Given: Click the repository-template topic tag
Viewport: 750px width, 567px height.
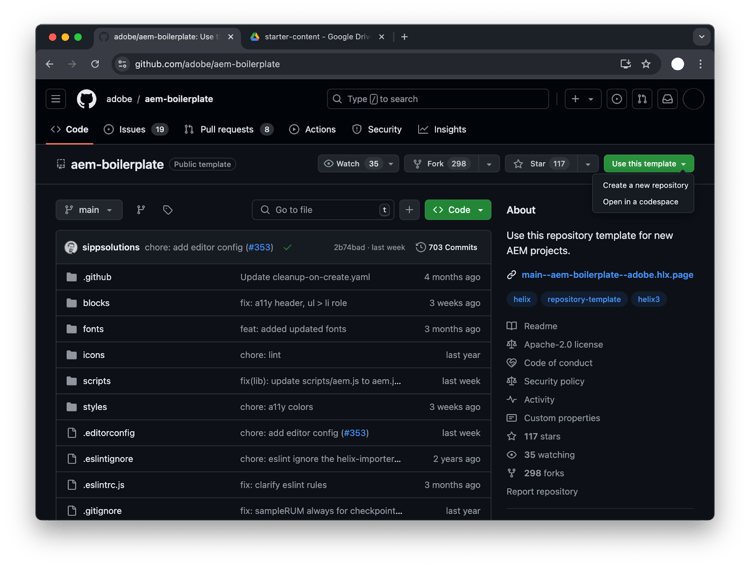Looking at the screenshot, I should (x=584, y=299).
